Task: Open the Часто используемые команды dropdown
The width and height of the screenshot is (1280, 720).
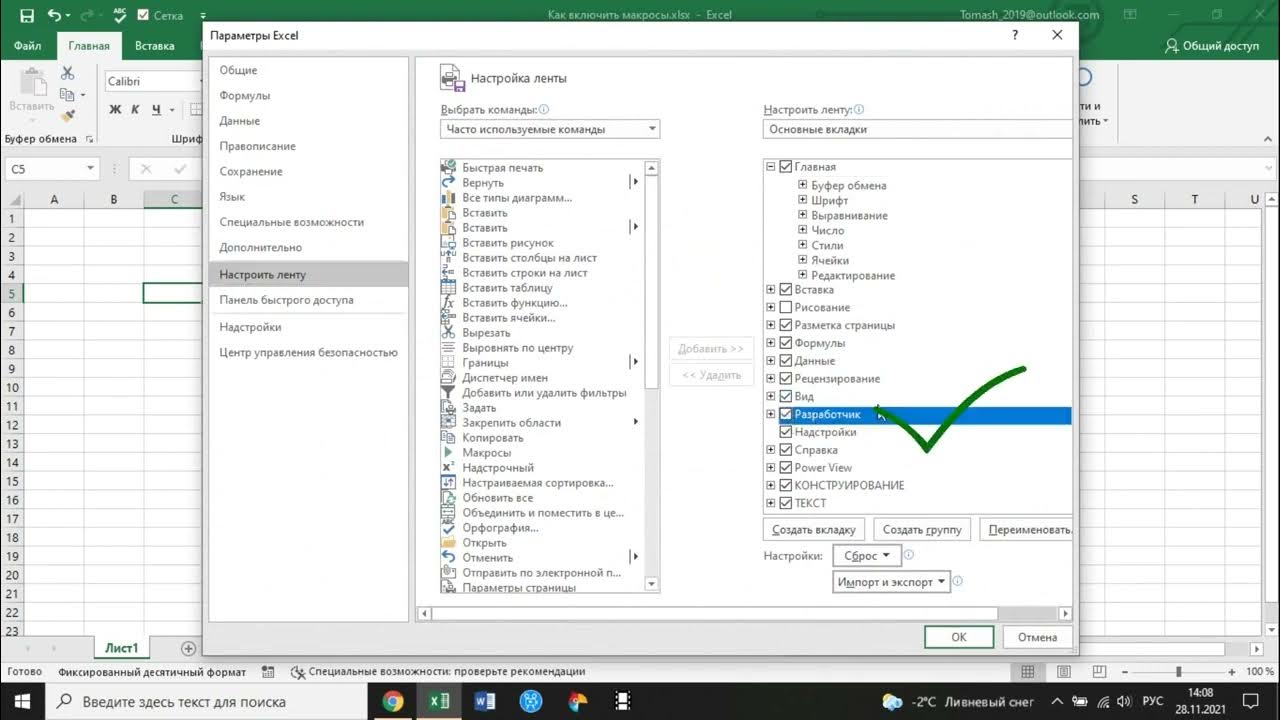Action: tap(550, 129)
